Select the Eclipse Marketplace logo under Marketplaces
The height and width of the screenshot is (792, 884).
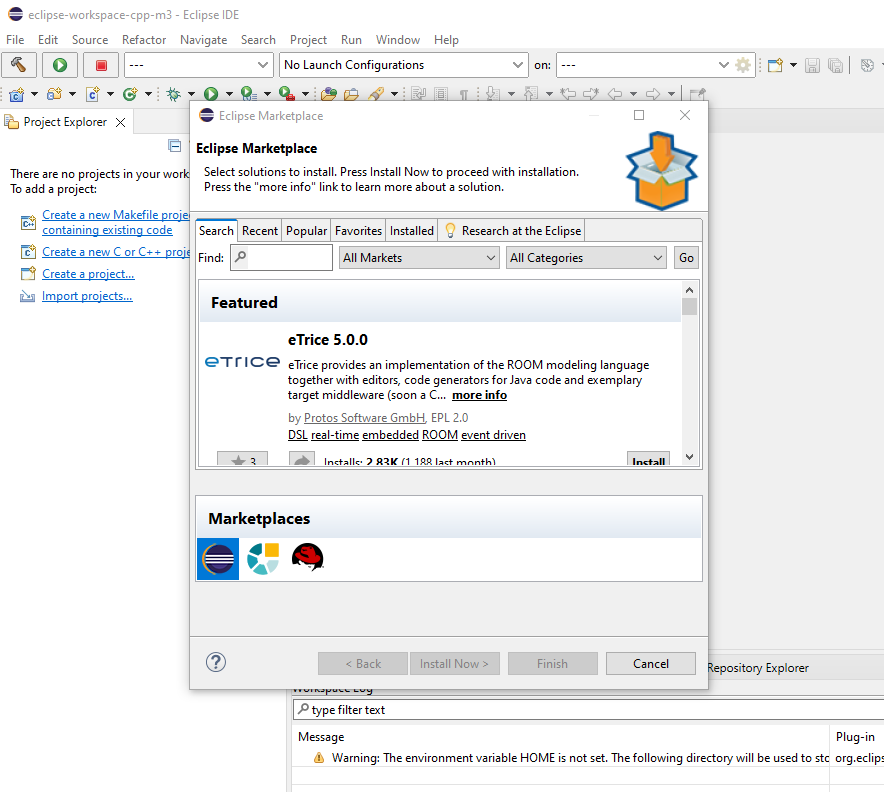point(218,559)
